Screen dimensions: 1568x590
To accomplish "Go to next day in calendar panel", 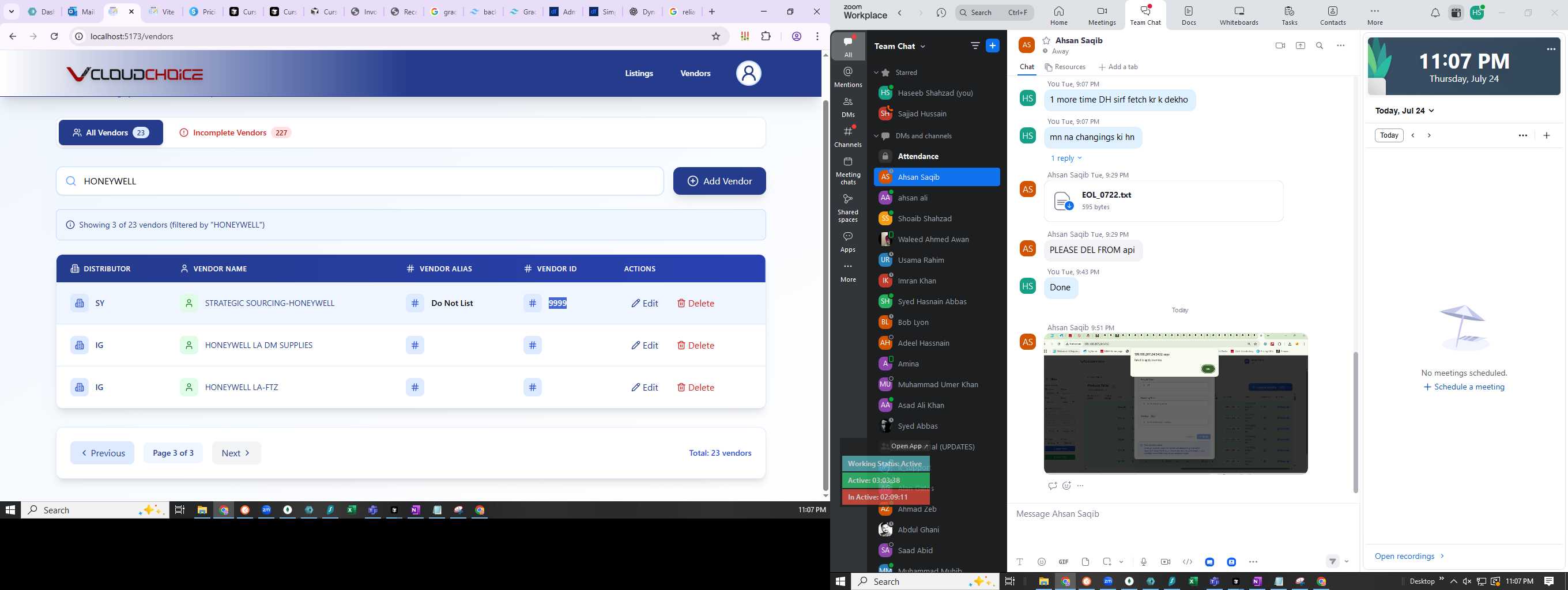I will coord(1429,135).
